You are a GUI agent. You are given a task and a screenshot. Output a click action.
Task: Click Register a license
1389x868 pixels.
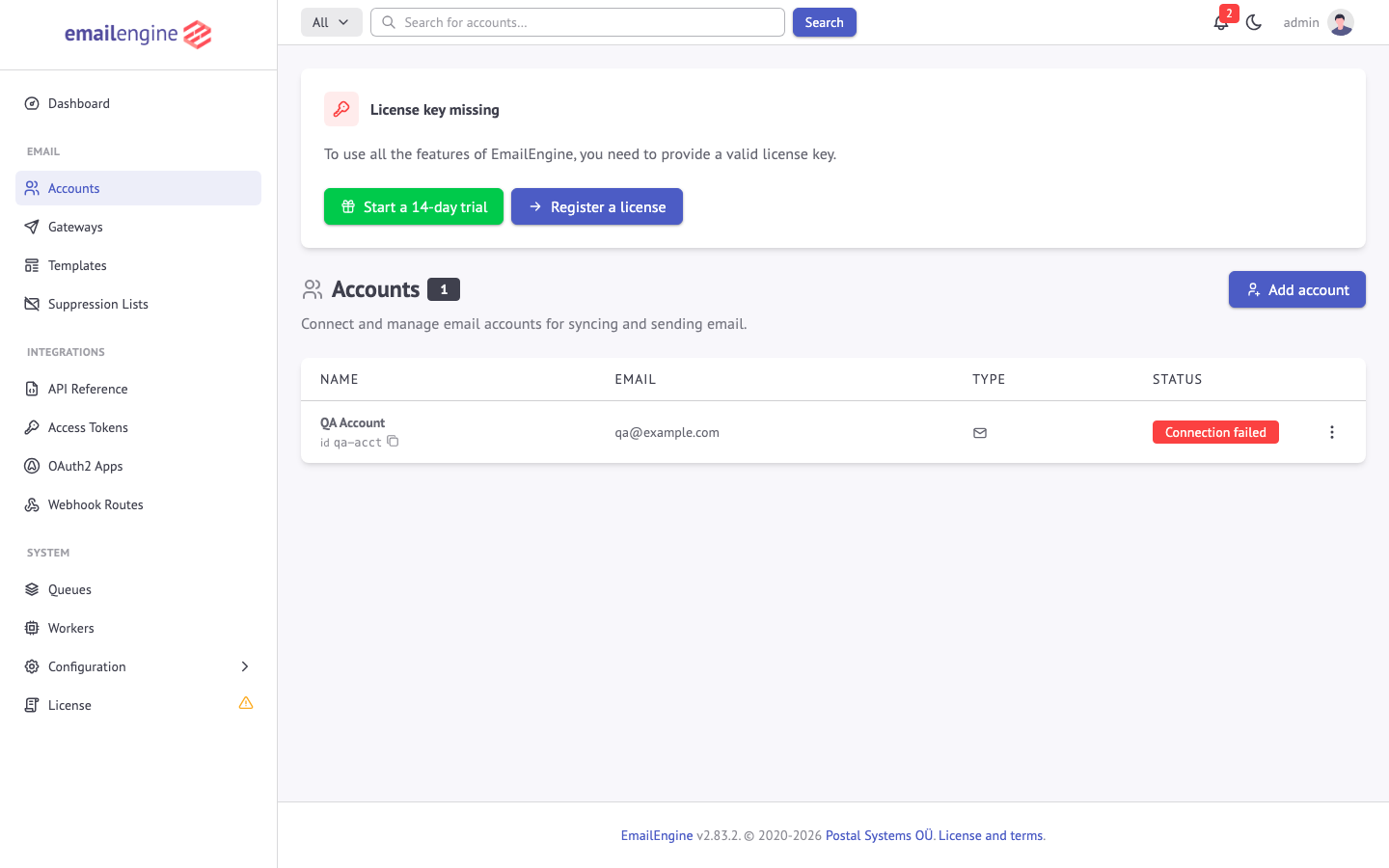point(597,206)
